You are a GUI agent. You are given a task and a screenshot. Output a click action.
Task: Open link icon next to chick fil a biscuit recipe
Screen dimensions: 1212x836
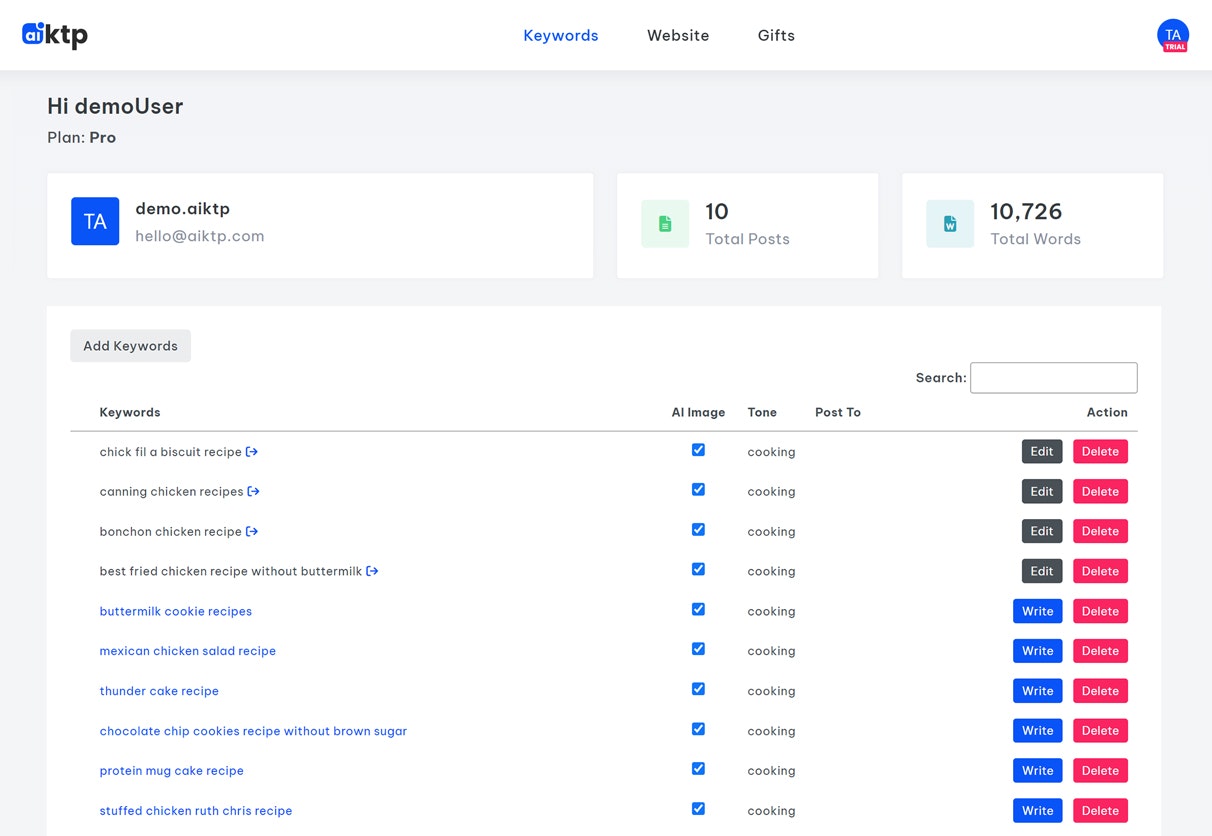252,452
